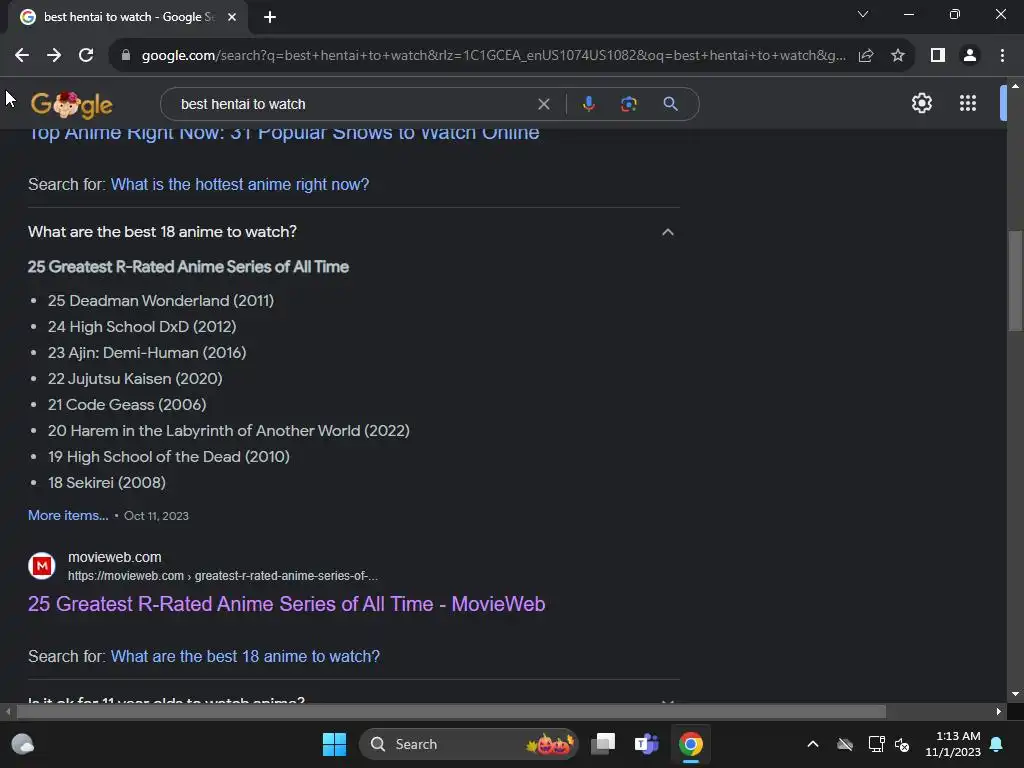The image size is (1024, 768).
Task: Click horizontal scrollbar right arrow
Action: coord(999,711)
